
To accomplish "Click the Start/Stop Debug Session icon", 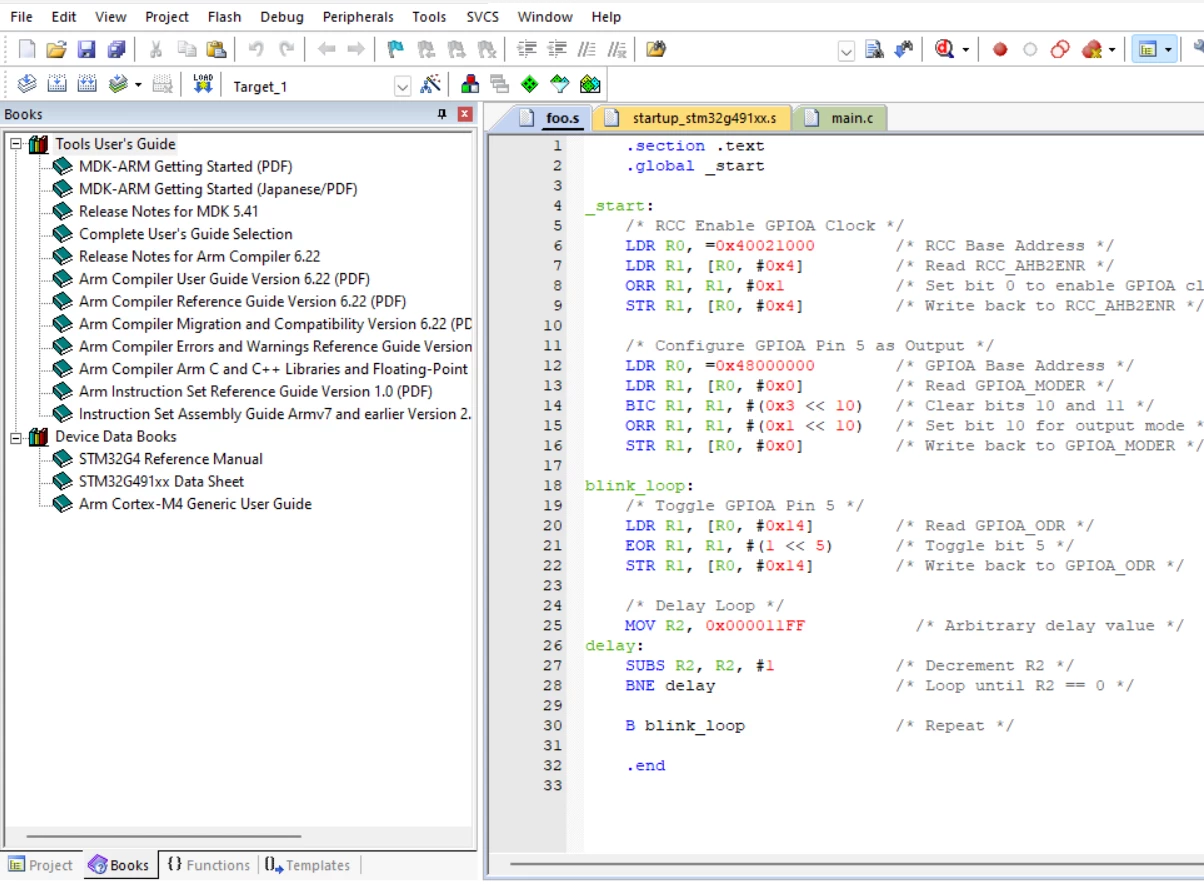I will (944, 49).
